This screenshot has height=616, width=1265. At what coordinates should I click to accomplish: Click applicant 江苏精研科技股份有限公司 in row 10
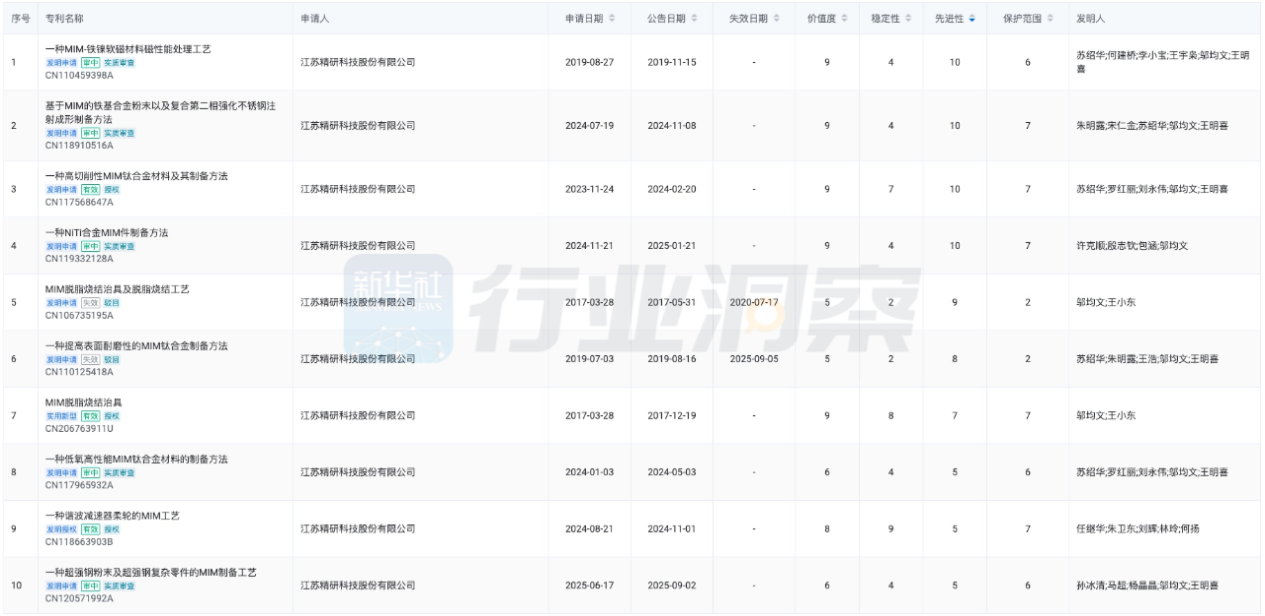click(358, 585)
